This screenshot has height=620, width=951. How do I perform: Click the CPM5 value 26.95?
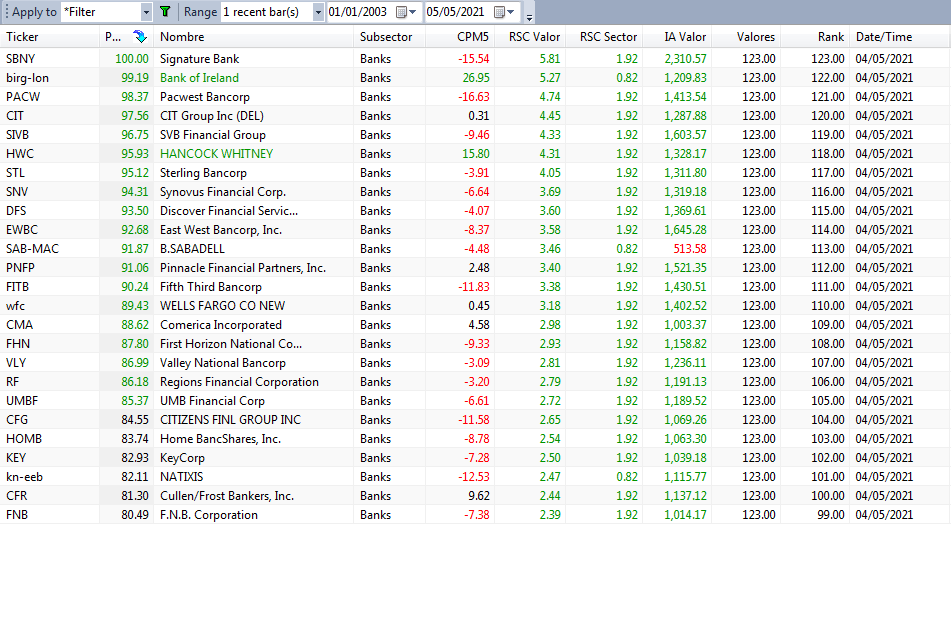(x=476, y=78)
